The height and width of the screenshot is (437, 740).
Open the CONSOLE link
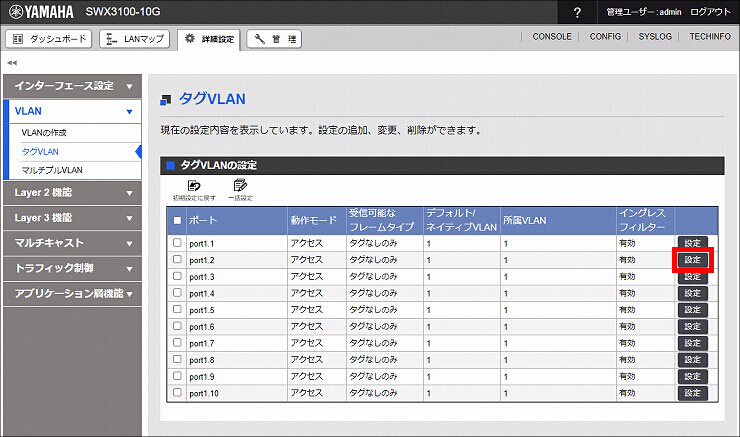tap(552, 36)
